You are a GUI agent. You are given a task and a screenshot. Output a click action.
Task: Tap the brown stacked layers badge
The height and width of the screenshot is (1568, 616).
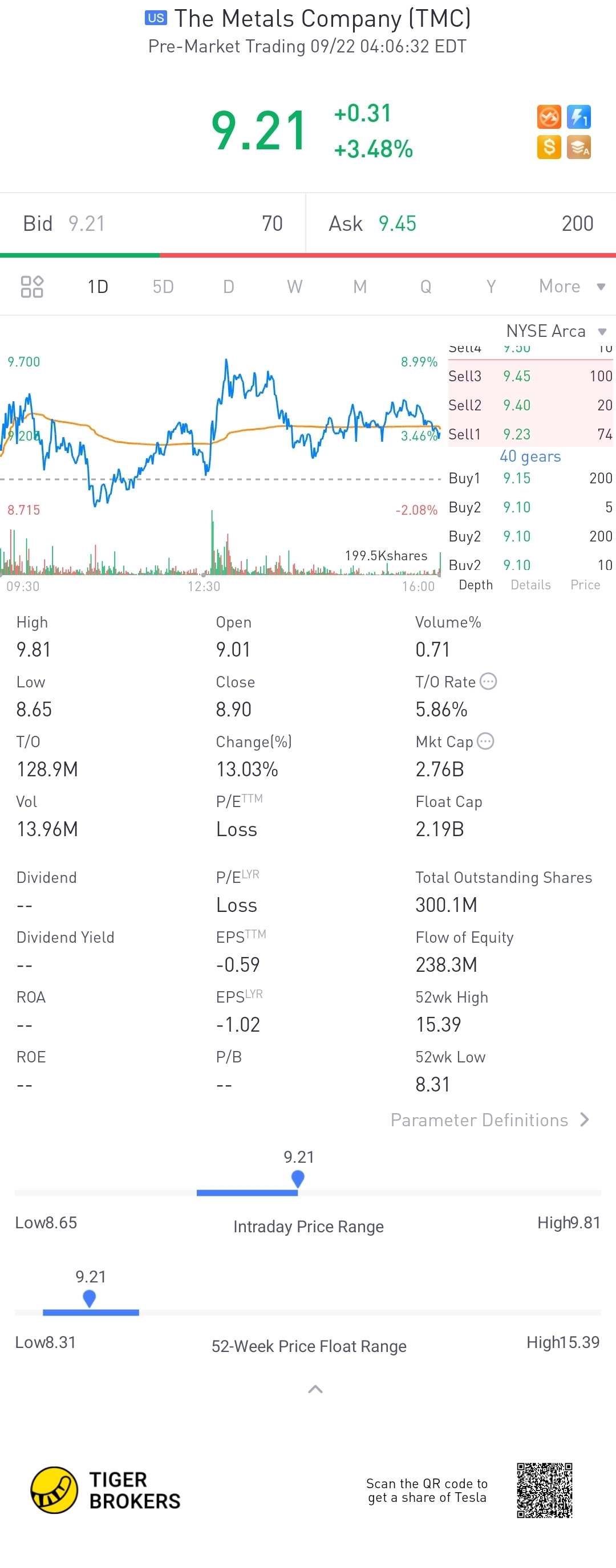tap(578, 146)
